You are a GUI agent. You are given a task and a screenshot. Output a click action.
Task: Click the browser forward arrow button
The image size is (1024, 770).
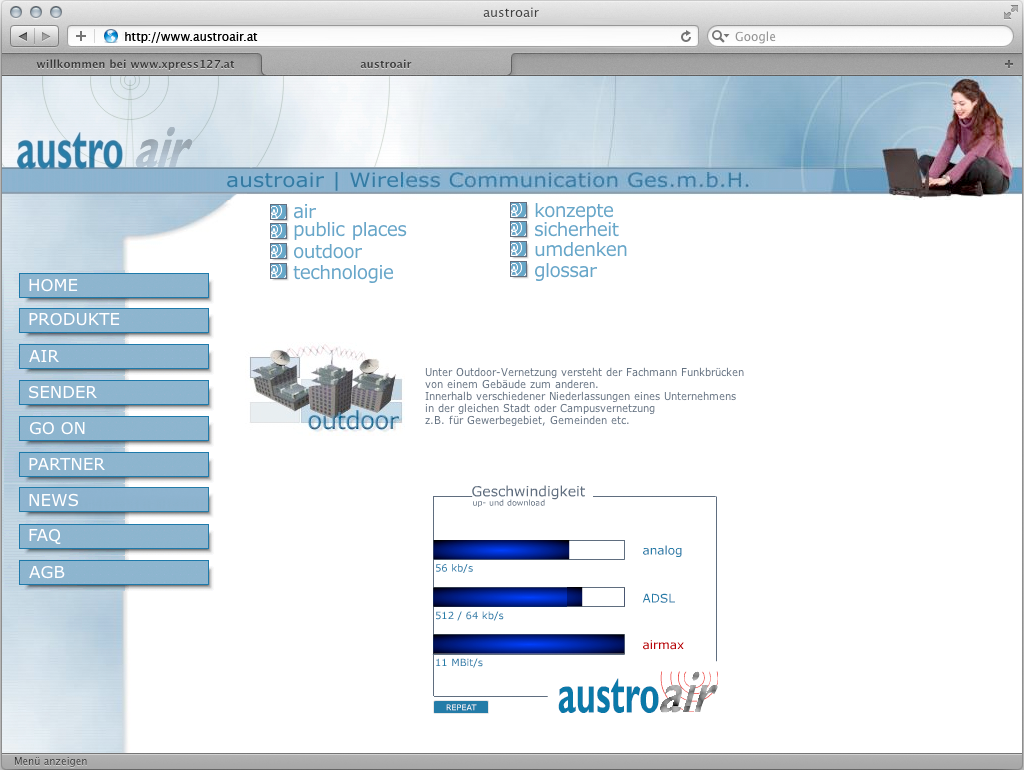coord(46,36)
